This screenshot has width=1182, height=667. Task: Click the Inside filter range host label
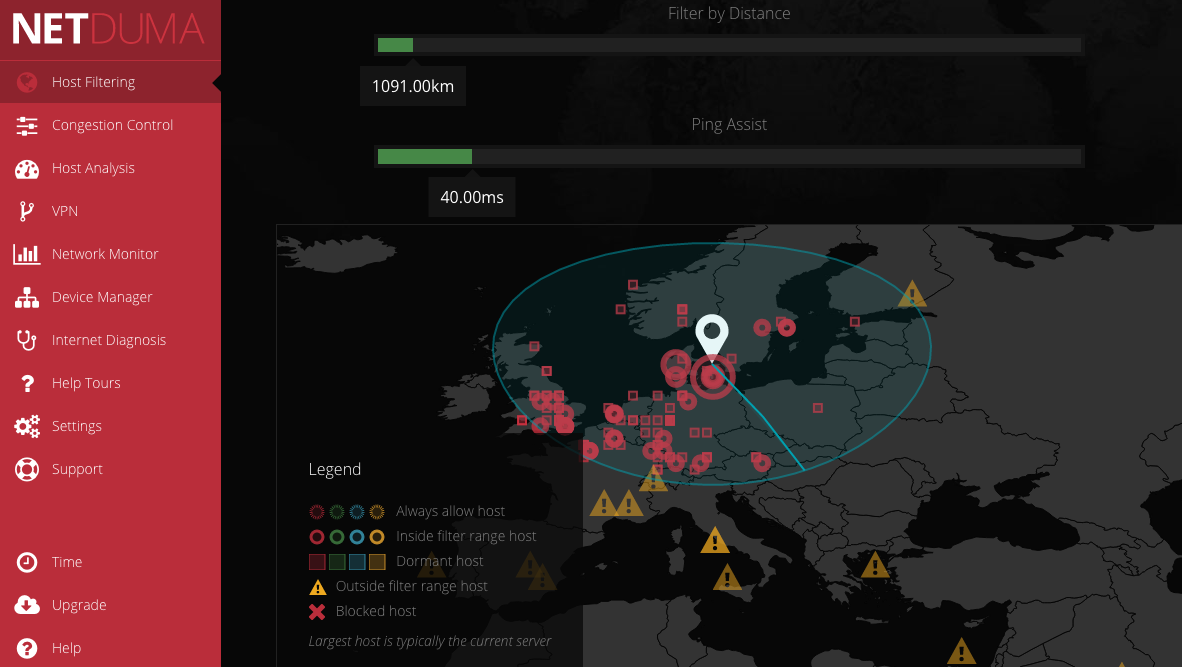[x=466, y=536]
